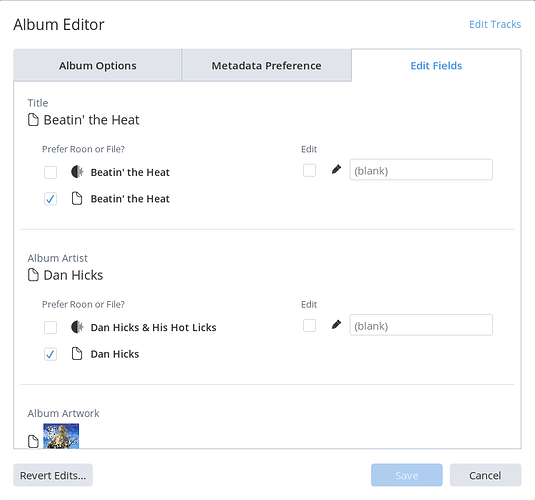The height and width of the screenshot is (500, 535).
Task: Enable the Roon title Beatin' the Heat checkbox
Action: click(50, 172)
